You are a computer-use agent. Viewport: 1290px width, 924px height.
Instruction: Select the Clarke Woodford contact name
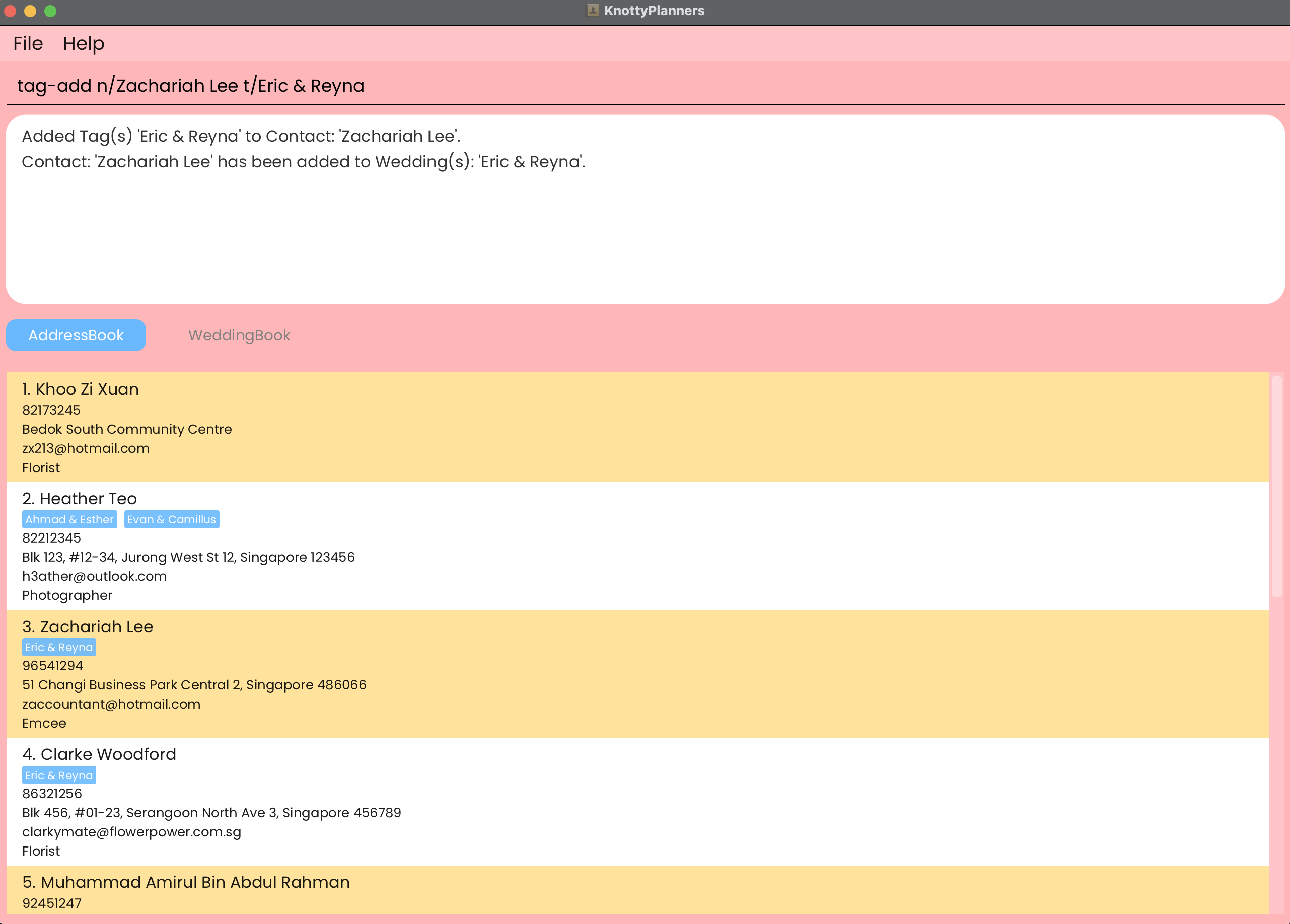(108, 754)
